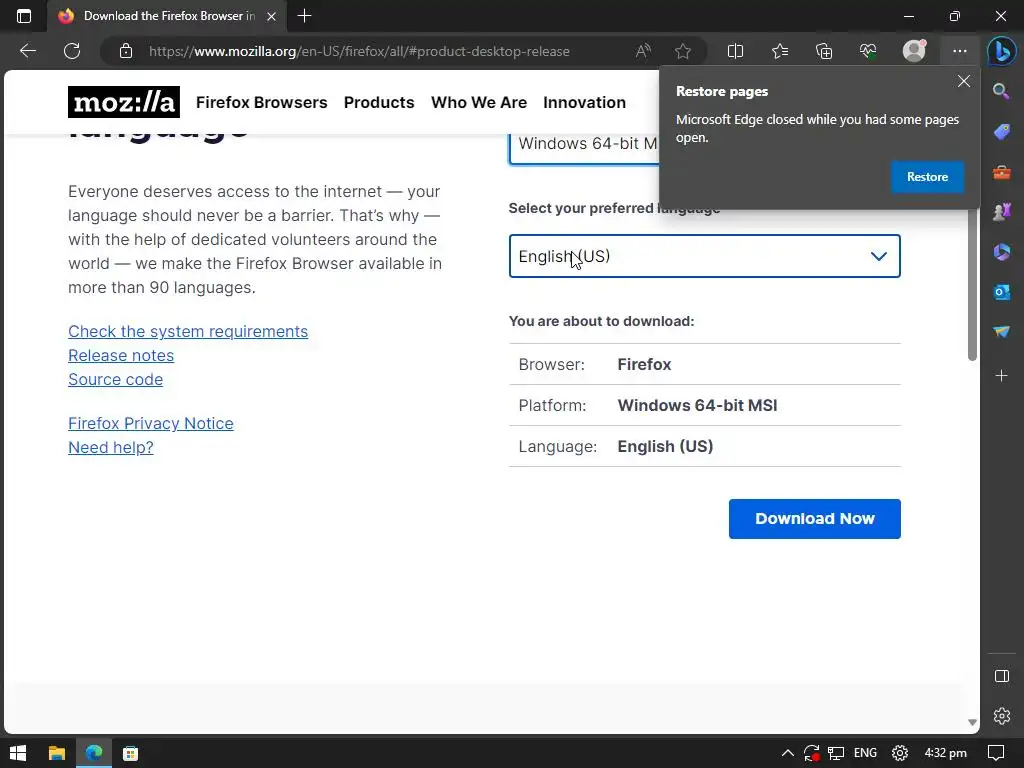
Task: Click the scrollbar down arrow
Action: tap(972, 722)
